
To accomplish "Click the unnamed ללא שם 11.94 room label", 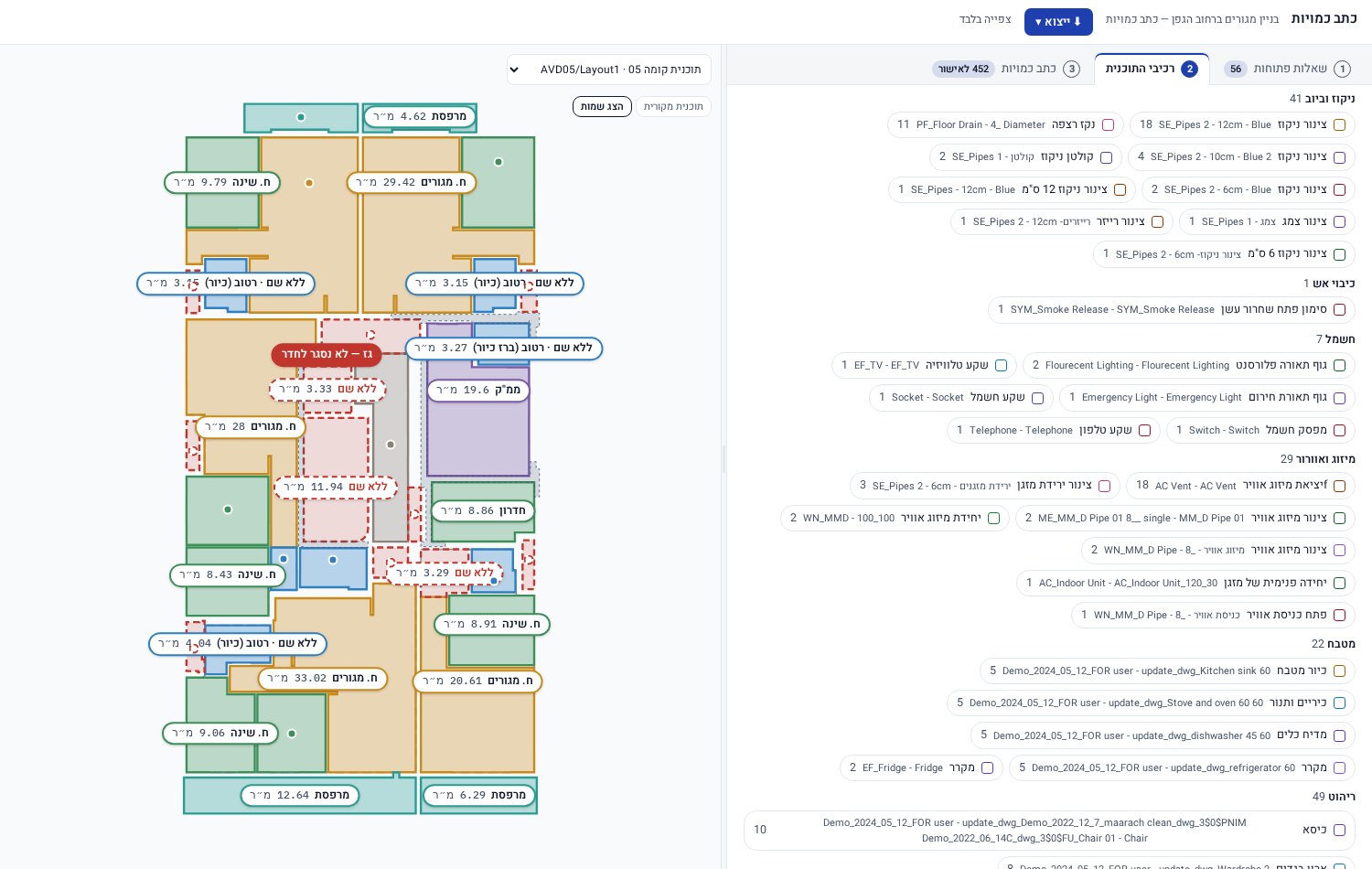I will pyautogui.click(x=335, y=487).
